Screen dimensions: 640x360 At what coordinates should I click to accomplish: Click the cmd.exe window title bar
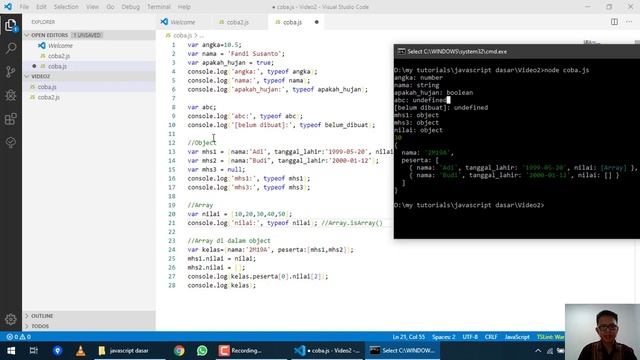coord(517,51)
